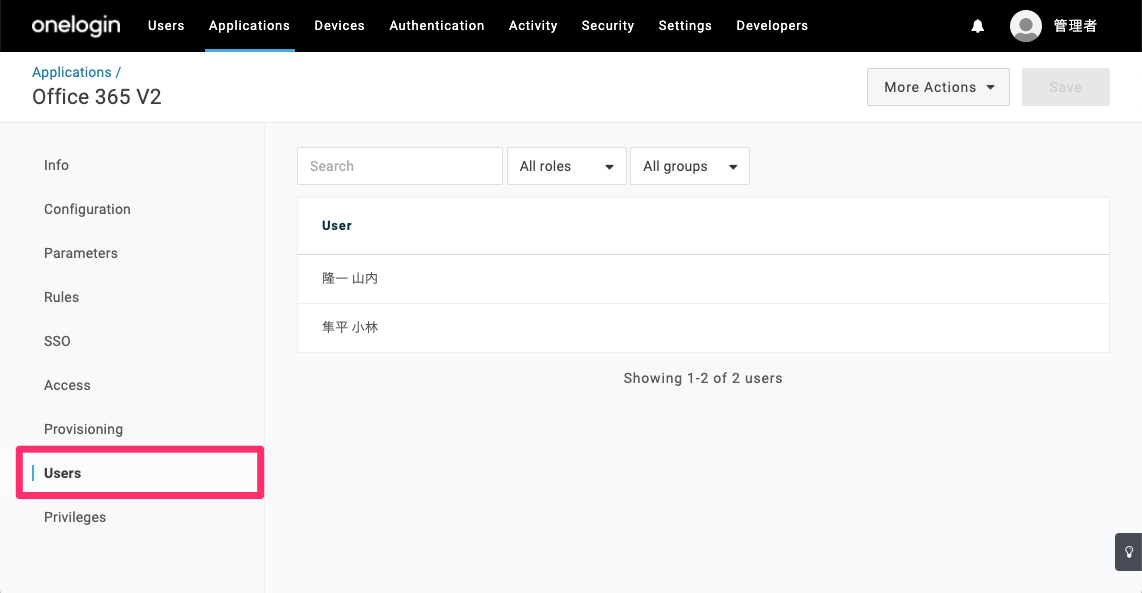Open the Authentication menu

(437, 25)
